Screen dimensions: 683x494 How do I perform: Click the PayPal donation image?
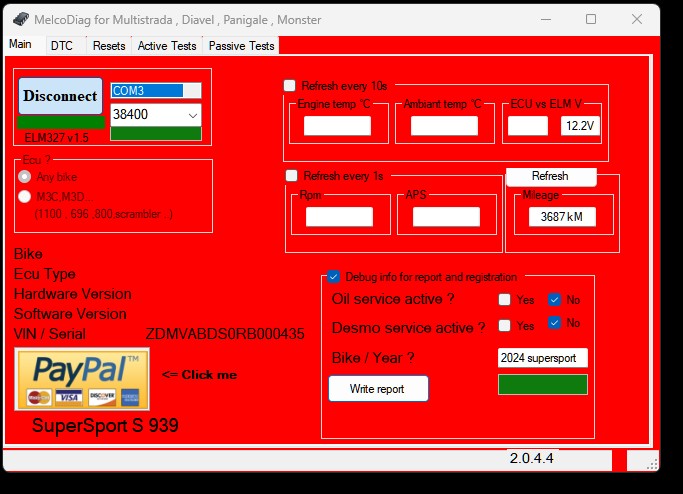(82, 379)
